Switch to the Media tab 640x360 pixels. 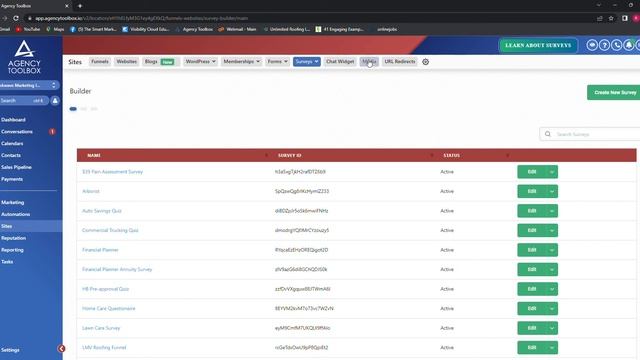tap(369, 62)
